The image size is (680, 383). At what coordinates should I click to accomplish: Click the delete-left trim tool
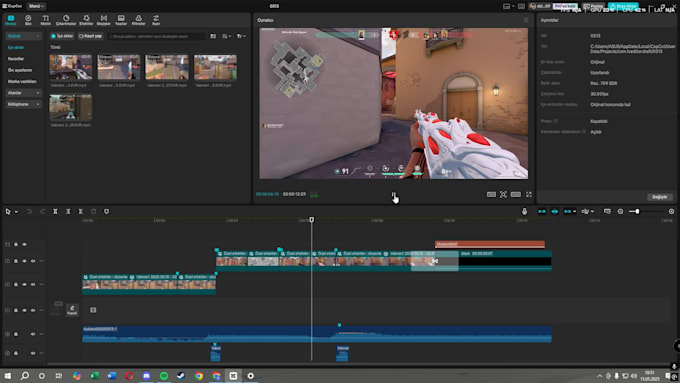tap(68, 212)
